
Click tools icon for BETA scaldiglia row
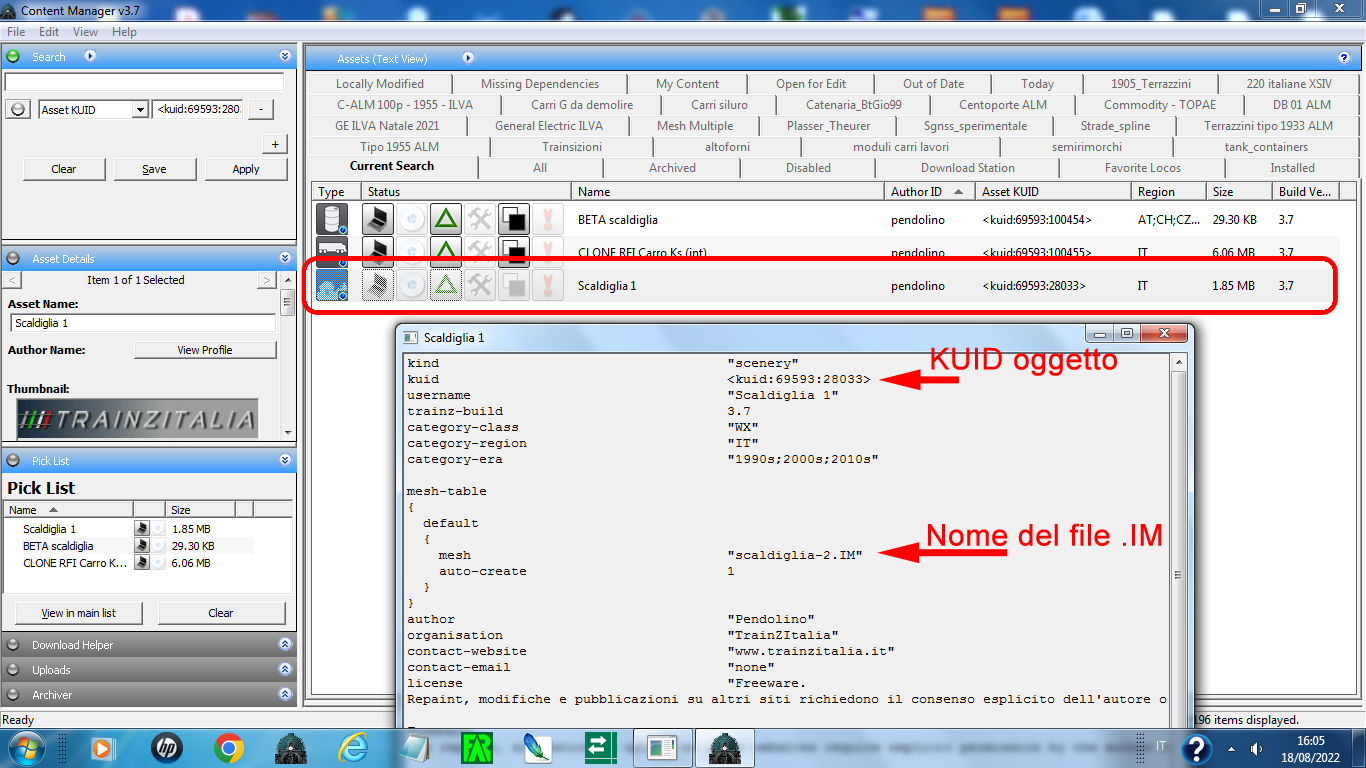(x=480, y=219)
